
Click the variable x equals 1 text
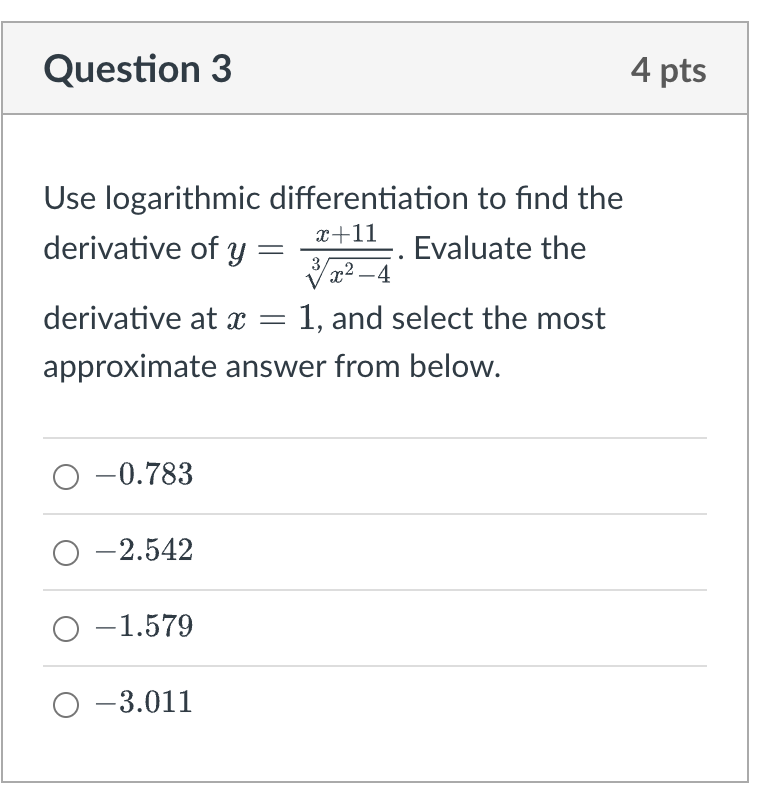[263, 318]
